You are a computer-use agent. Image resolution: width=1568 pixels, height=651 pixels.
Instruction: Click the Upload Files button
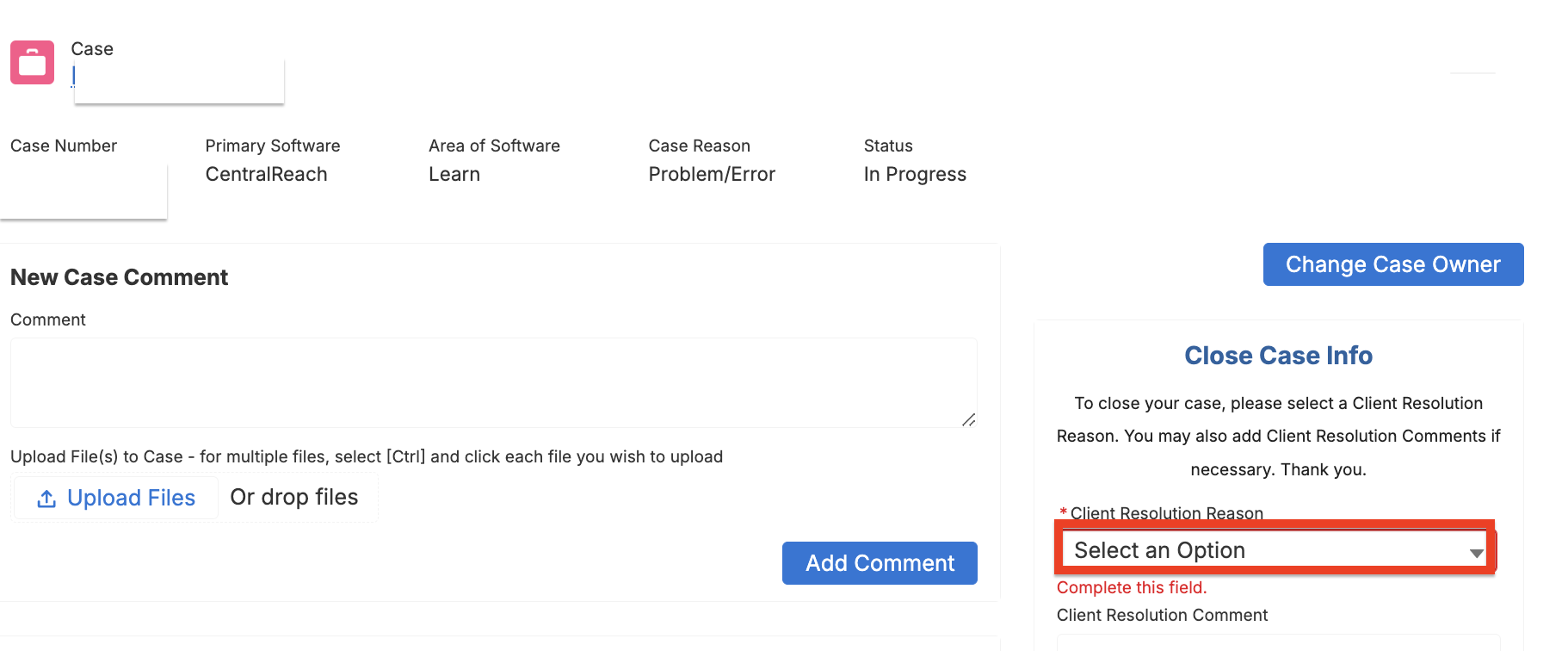coord(116,498)
